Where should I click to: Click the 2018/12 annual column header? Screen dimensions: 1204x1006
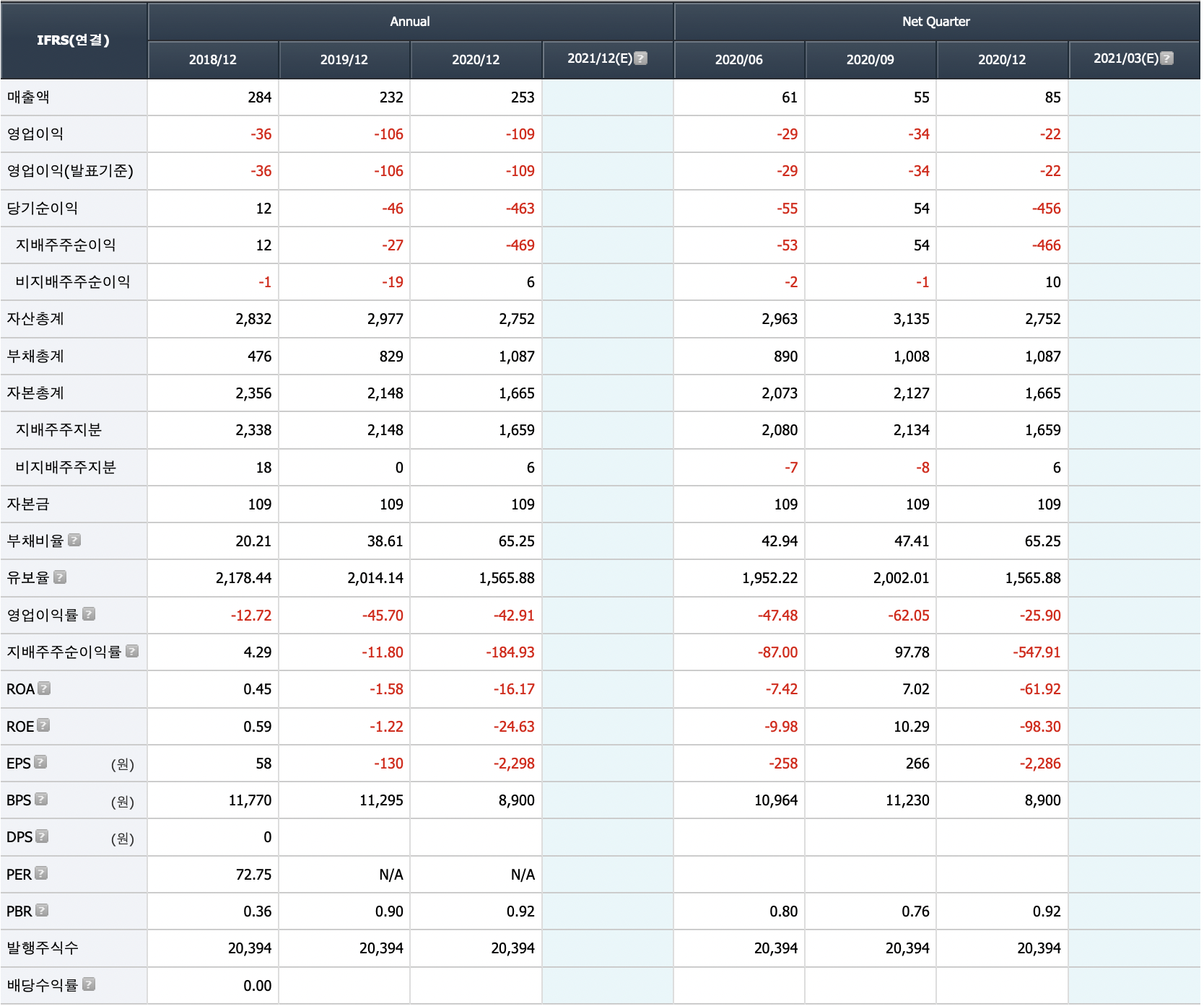(213, 59)
